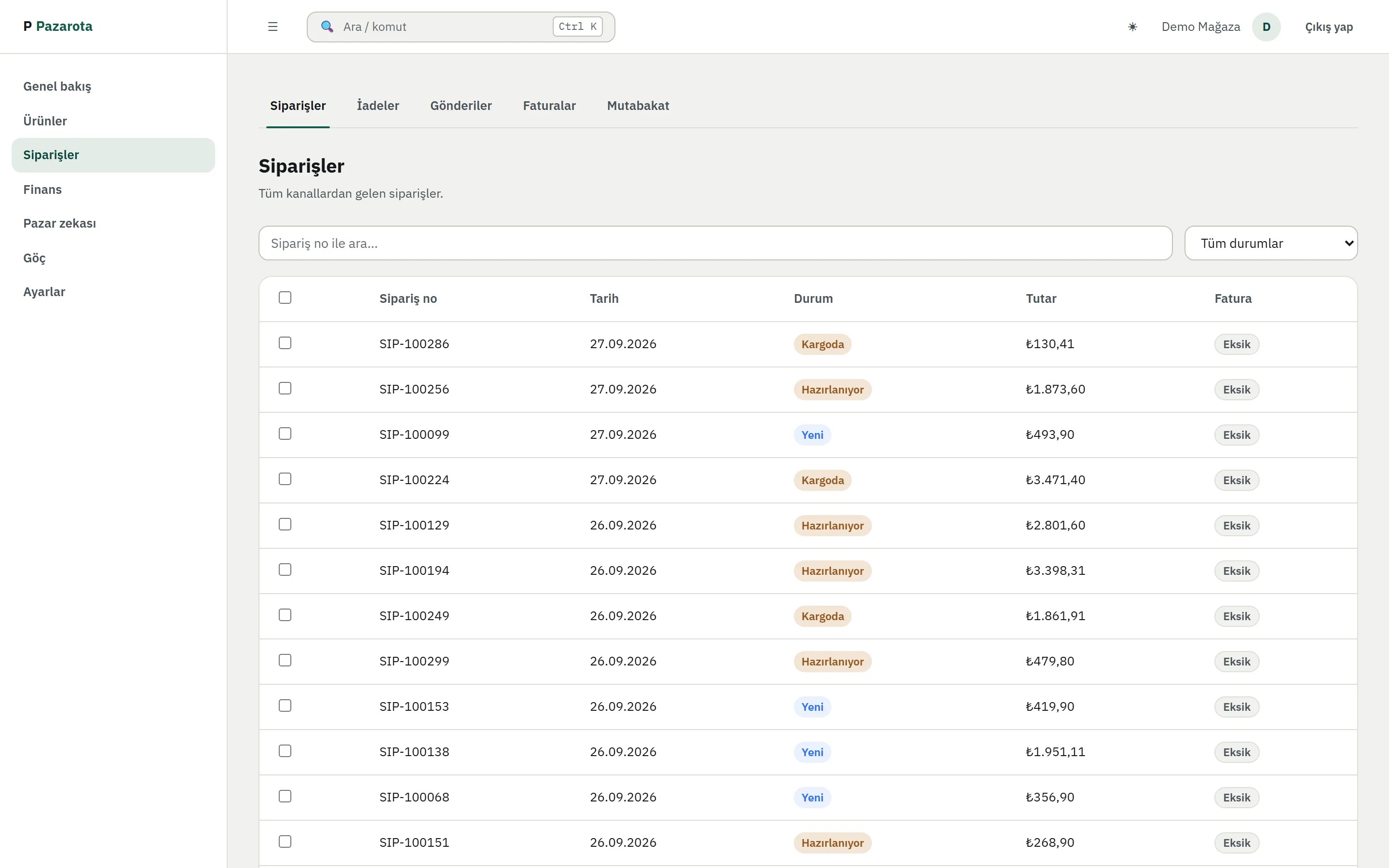This screenshot has width=1389, height=868.
Task: Mark order SIP-100224 with its checkbox
Action: (285, 479)
